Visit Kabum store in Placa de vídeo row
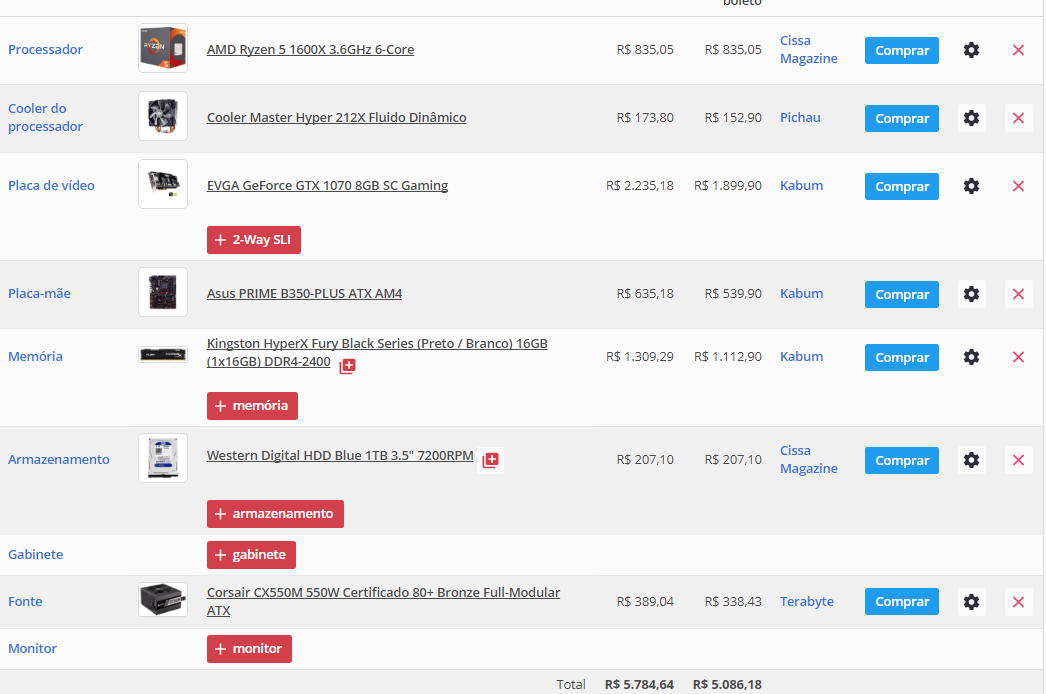The height and width of the screenshot is (694, 1046). coord(801,186)
